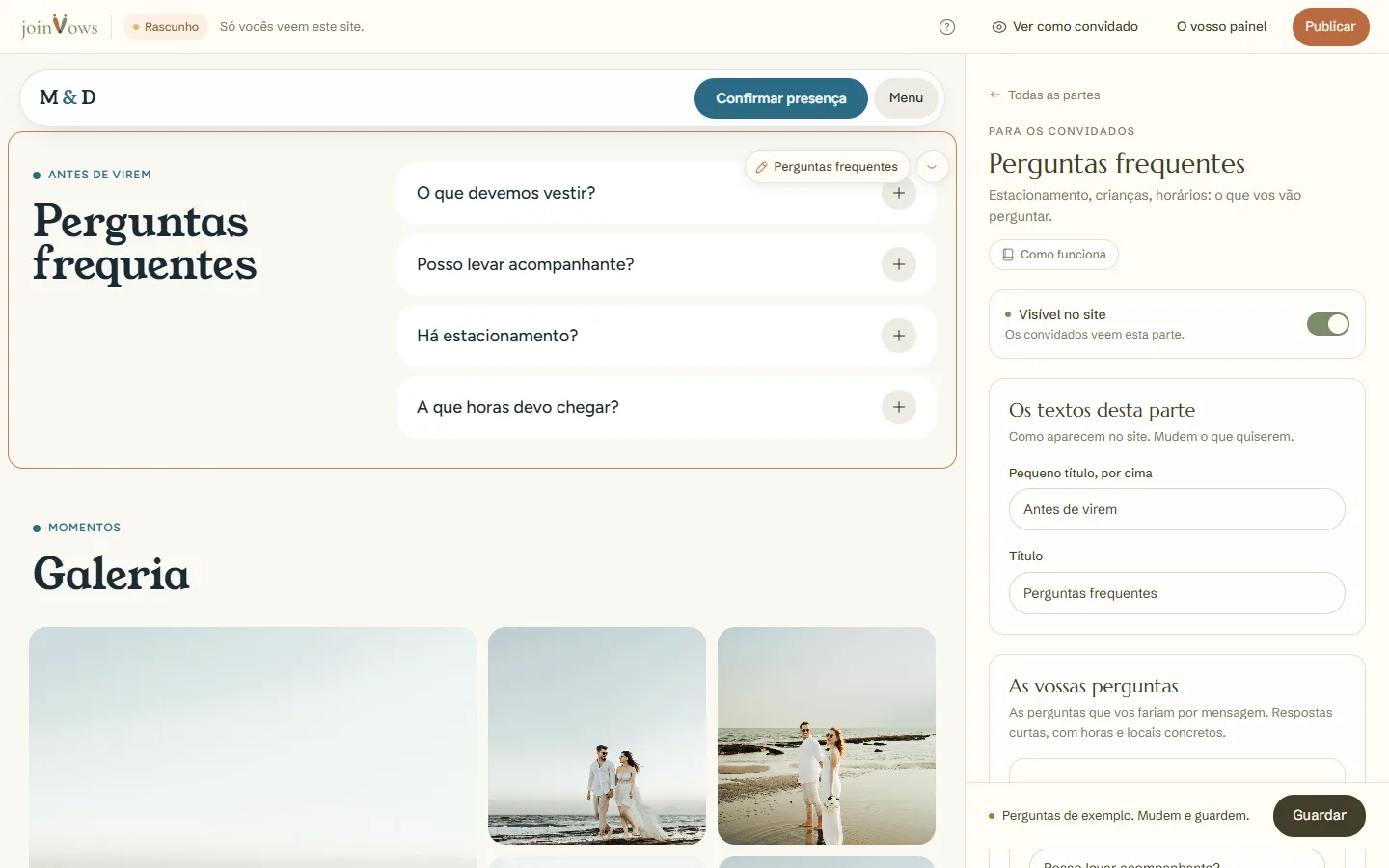Click the As vossas perguntas heading
This screenshot has width=1389, height=868.
(x=1094, y=686)
